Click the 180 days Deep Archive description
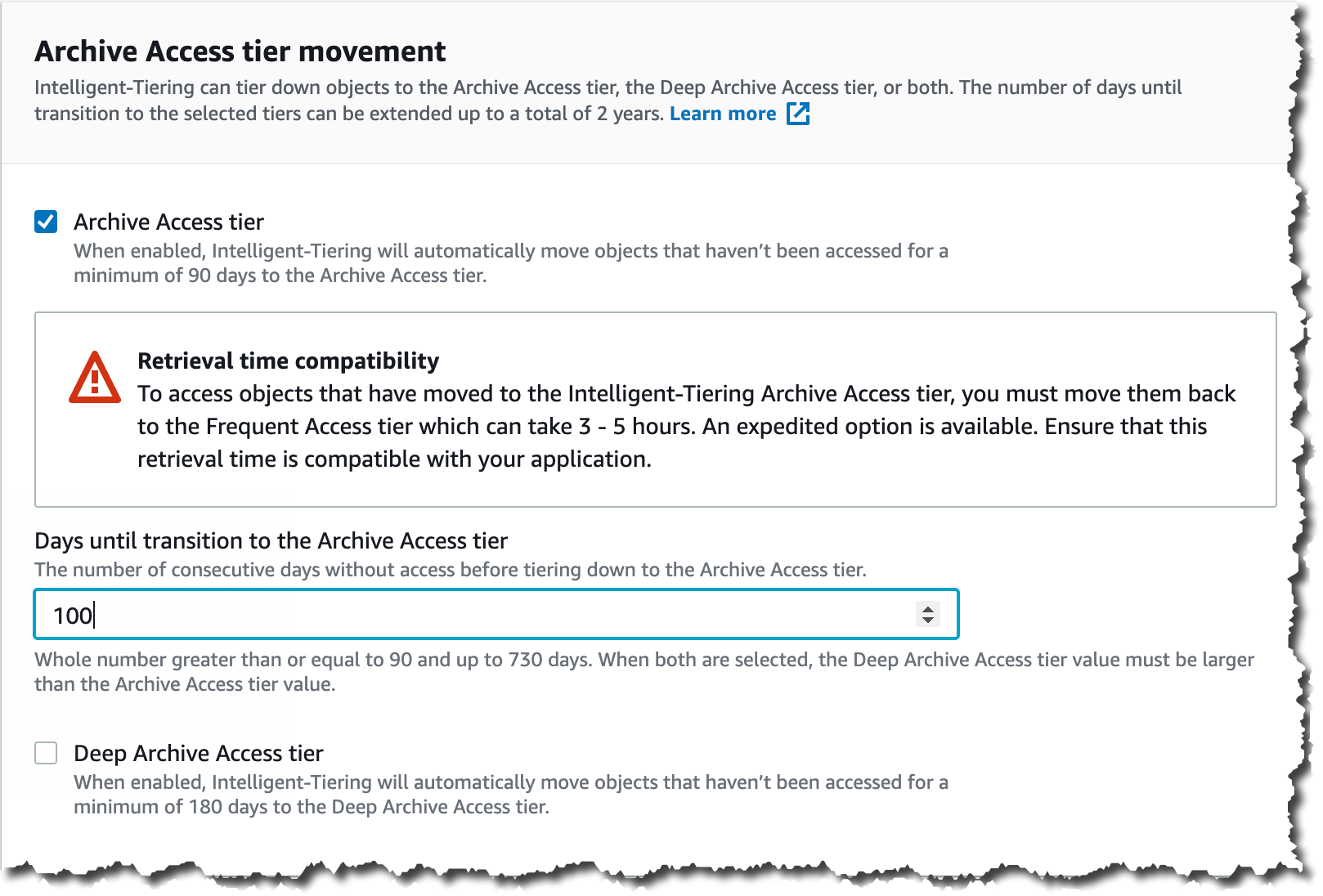 [x=511, y=795]
